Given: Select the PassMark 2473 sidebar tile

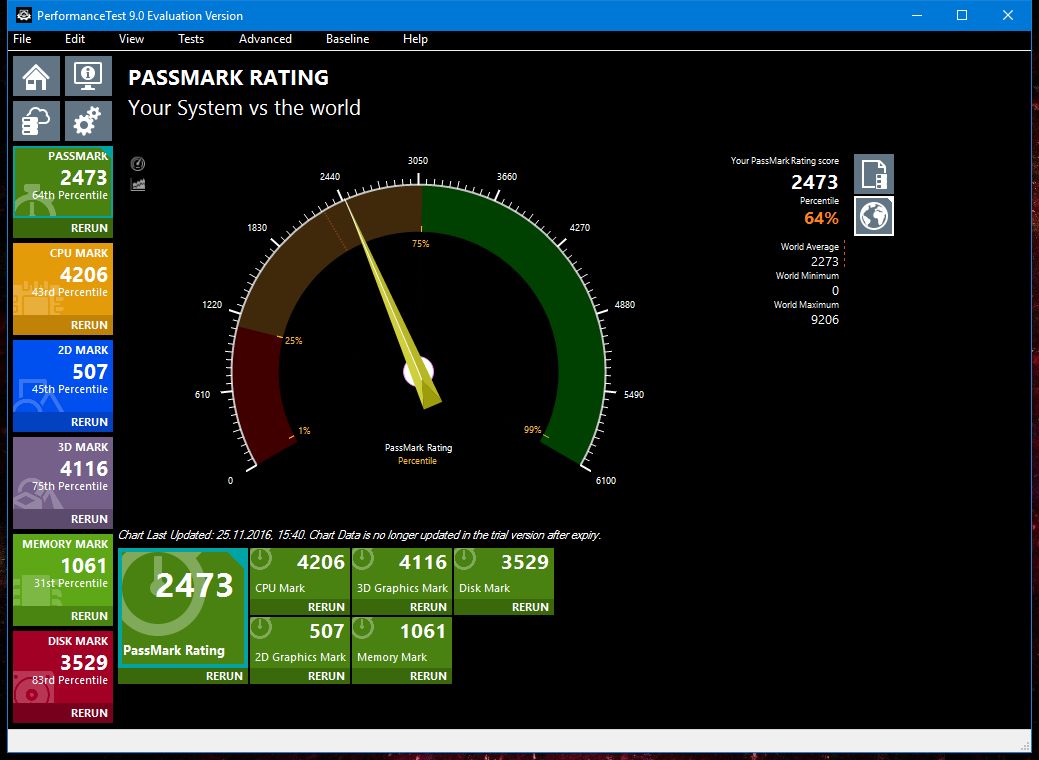Looking at the screenshot, I should click(63, 183).
